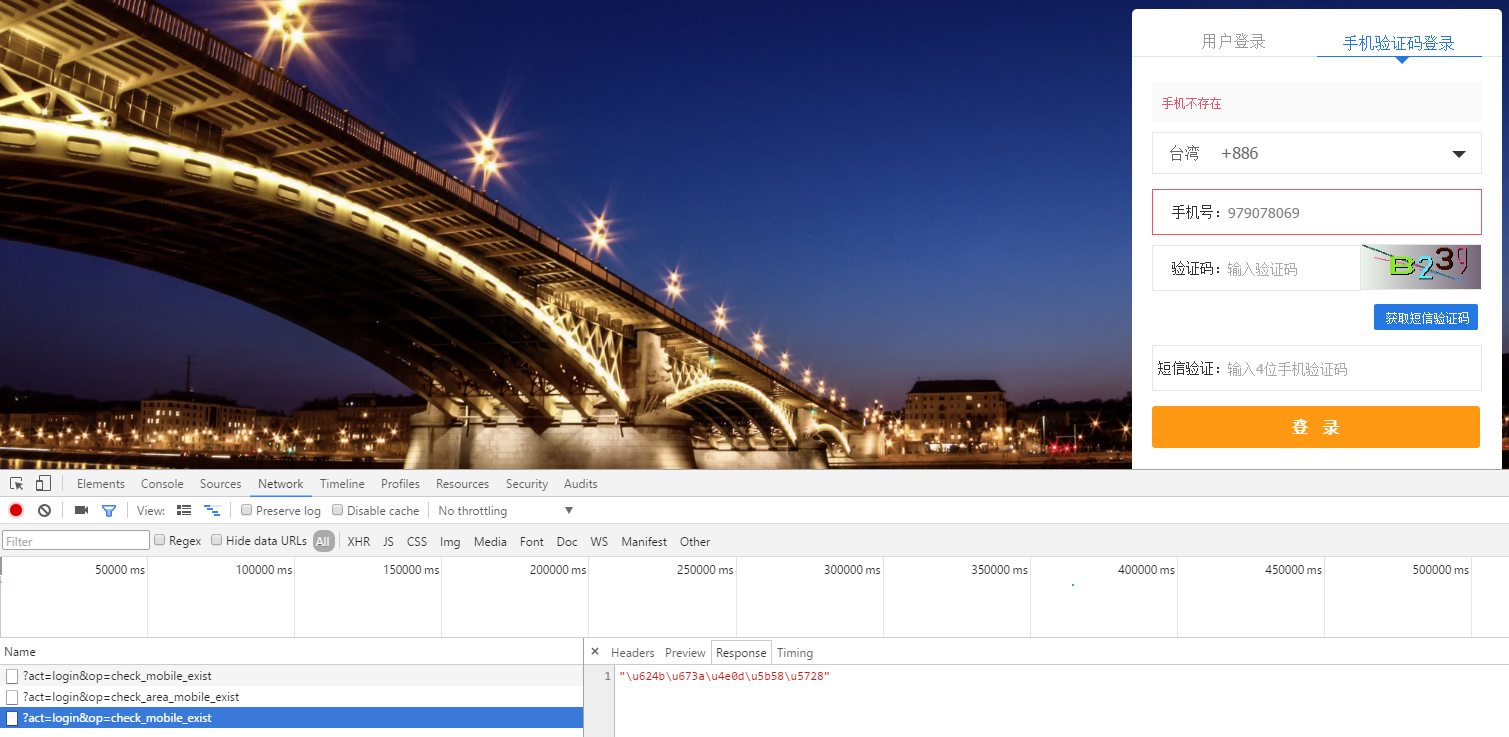Image resolution: width=1509 pixels, height=737 pixels.
Task: Close the request details pane
Action: 595,652
